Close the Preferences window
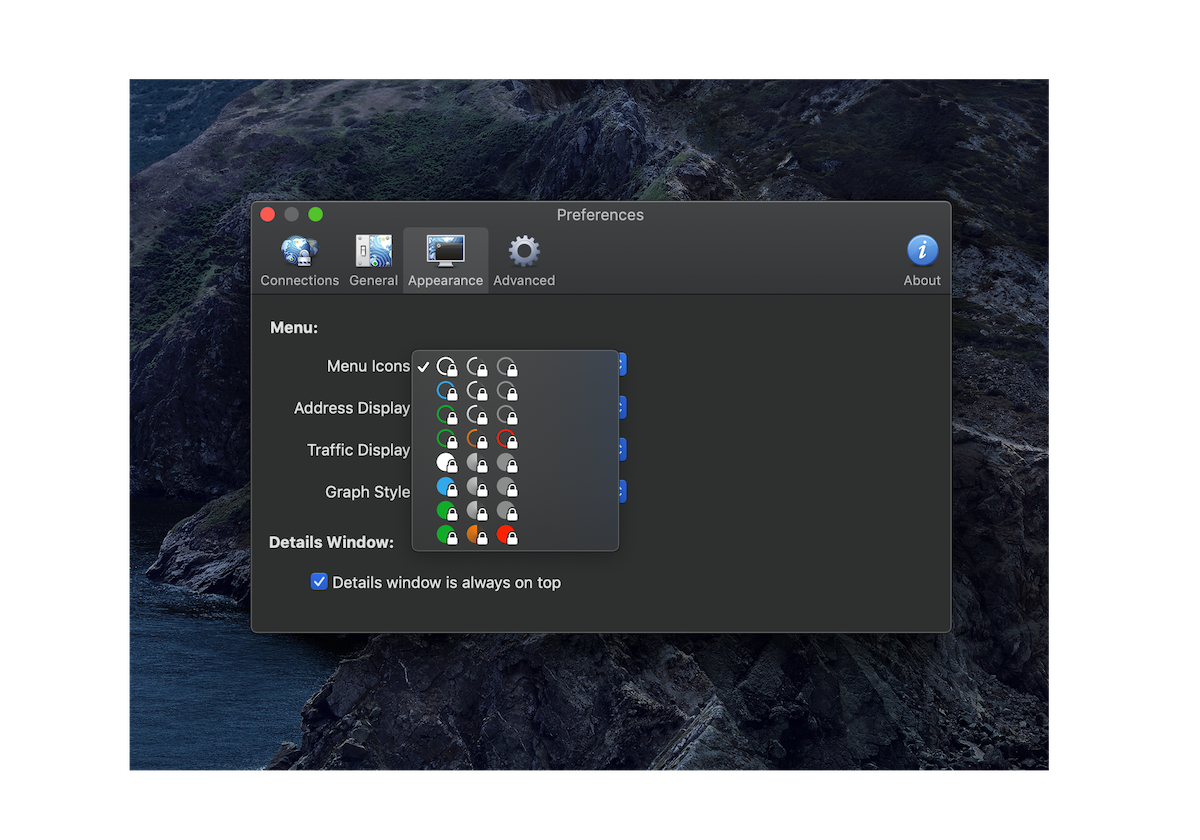This screenshot has width=1200, height=840. [268, 214]
